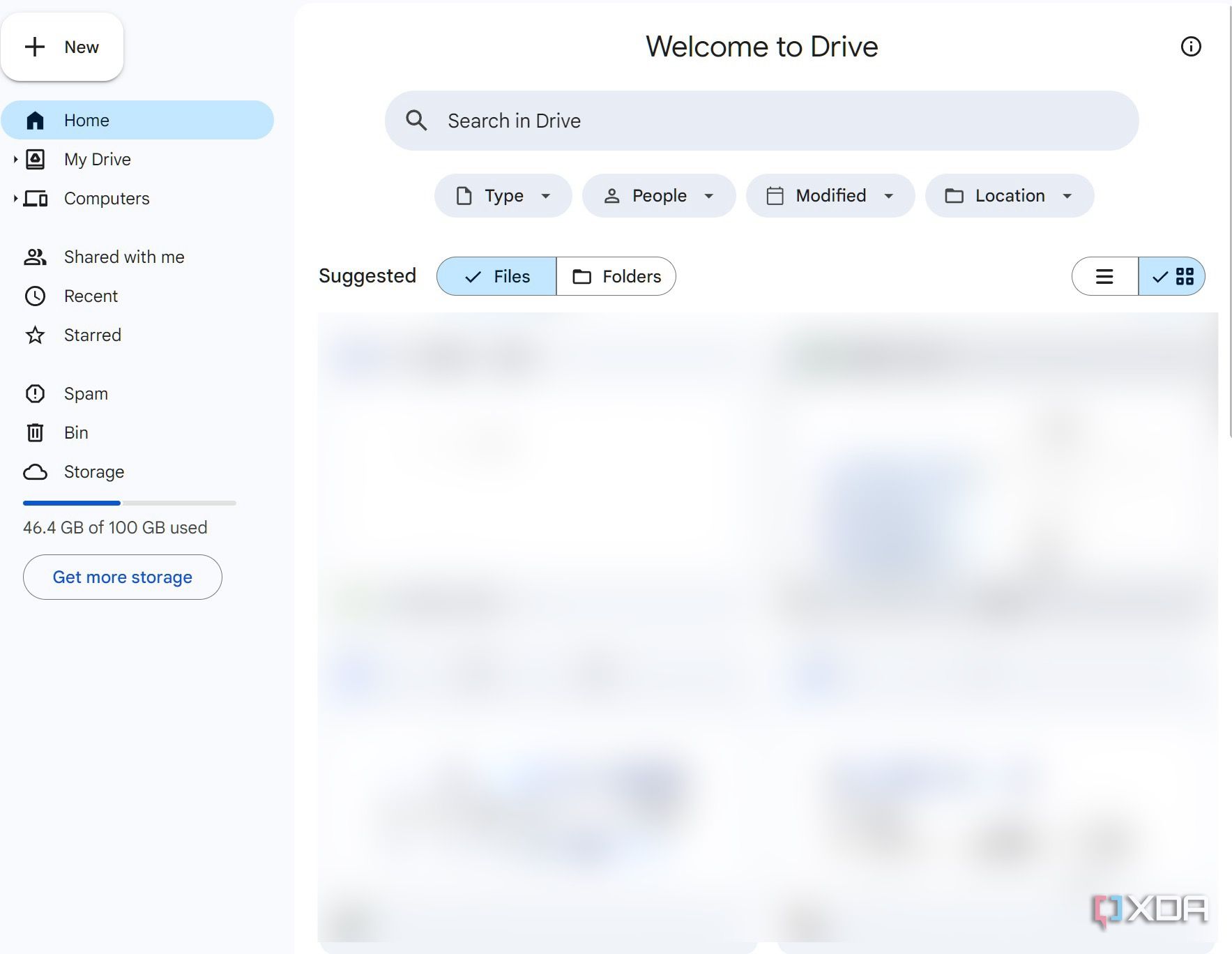Viewport: 1232px width, 954px height.
Task: Click the plus icon on New button
Action: coord(35,47)
